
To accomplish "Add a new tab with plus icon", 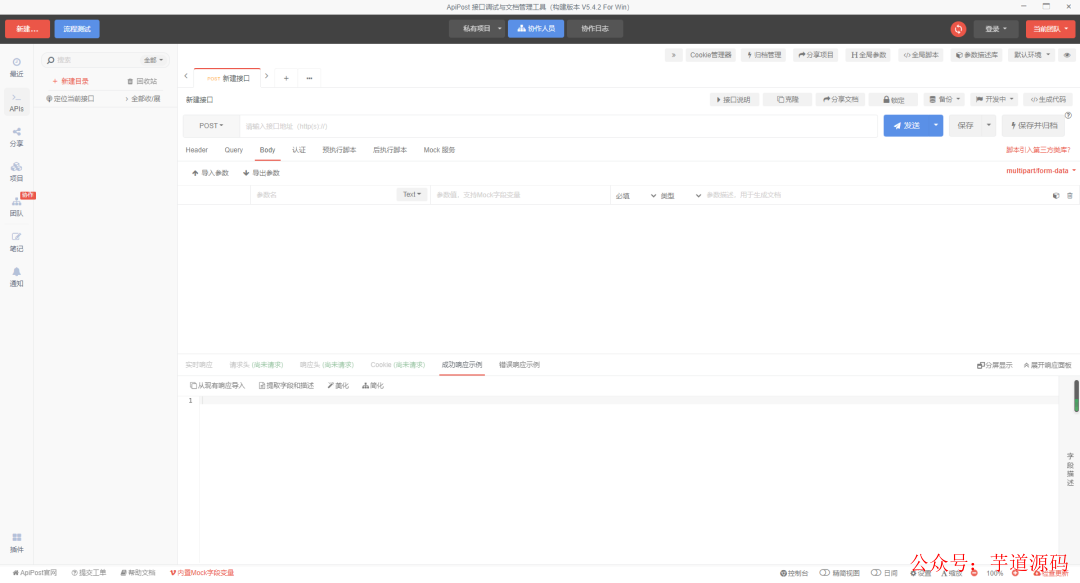I will click(286, 78).
